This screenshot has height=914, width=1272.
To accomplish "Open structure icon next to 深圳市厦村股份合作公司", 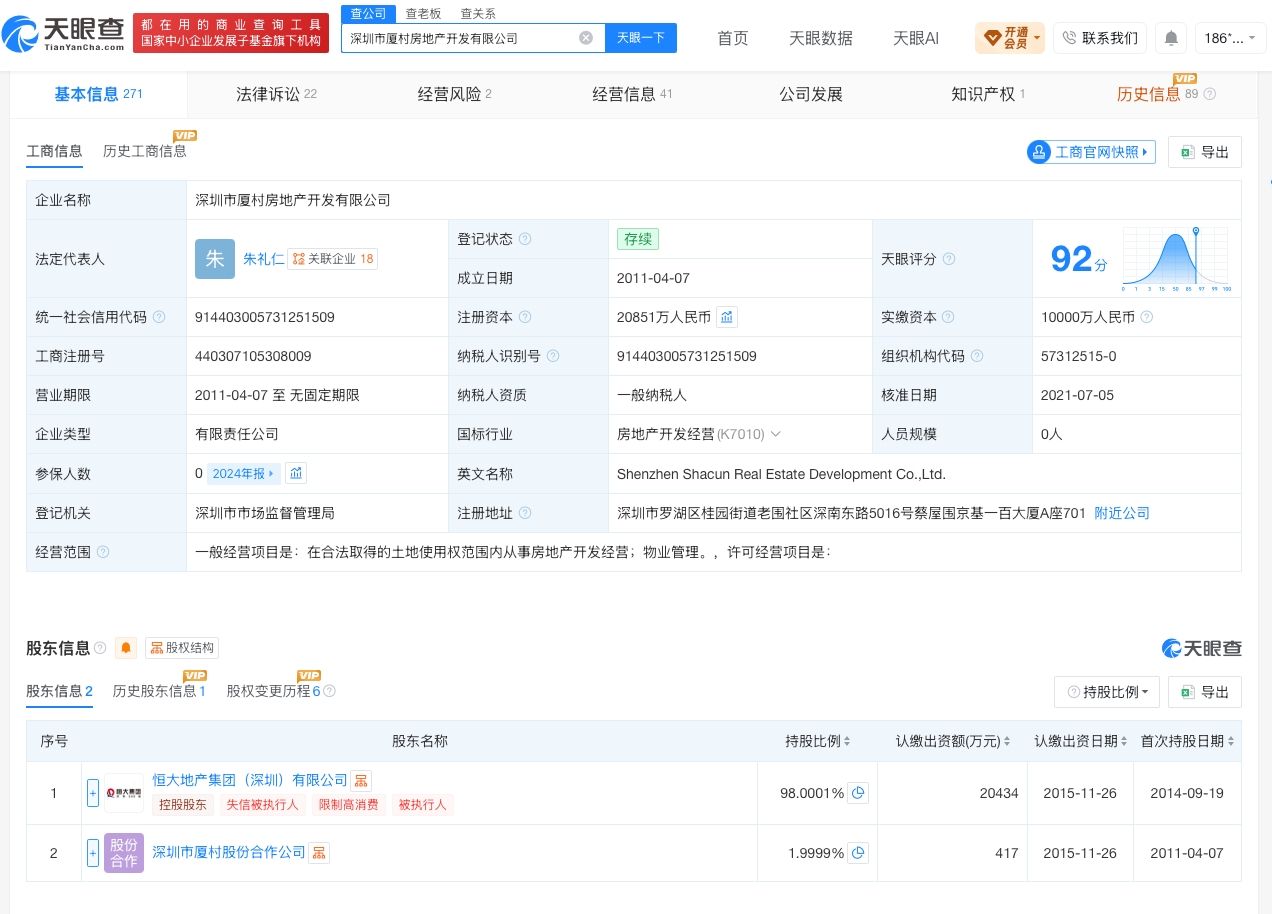I will click(x=320, y=853).
